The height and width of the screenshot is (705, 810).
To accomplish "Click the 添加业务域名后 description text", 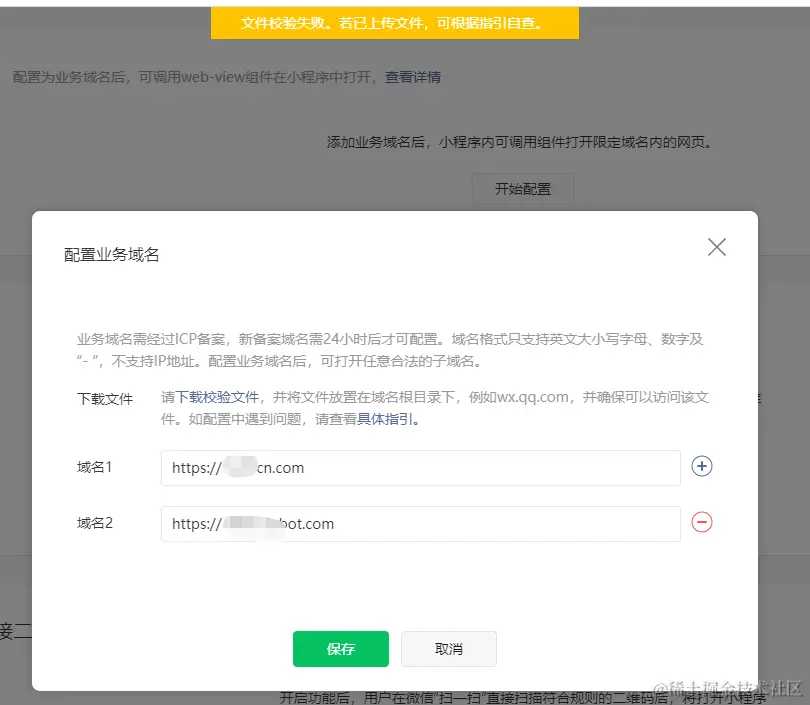I will point(520,142).
